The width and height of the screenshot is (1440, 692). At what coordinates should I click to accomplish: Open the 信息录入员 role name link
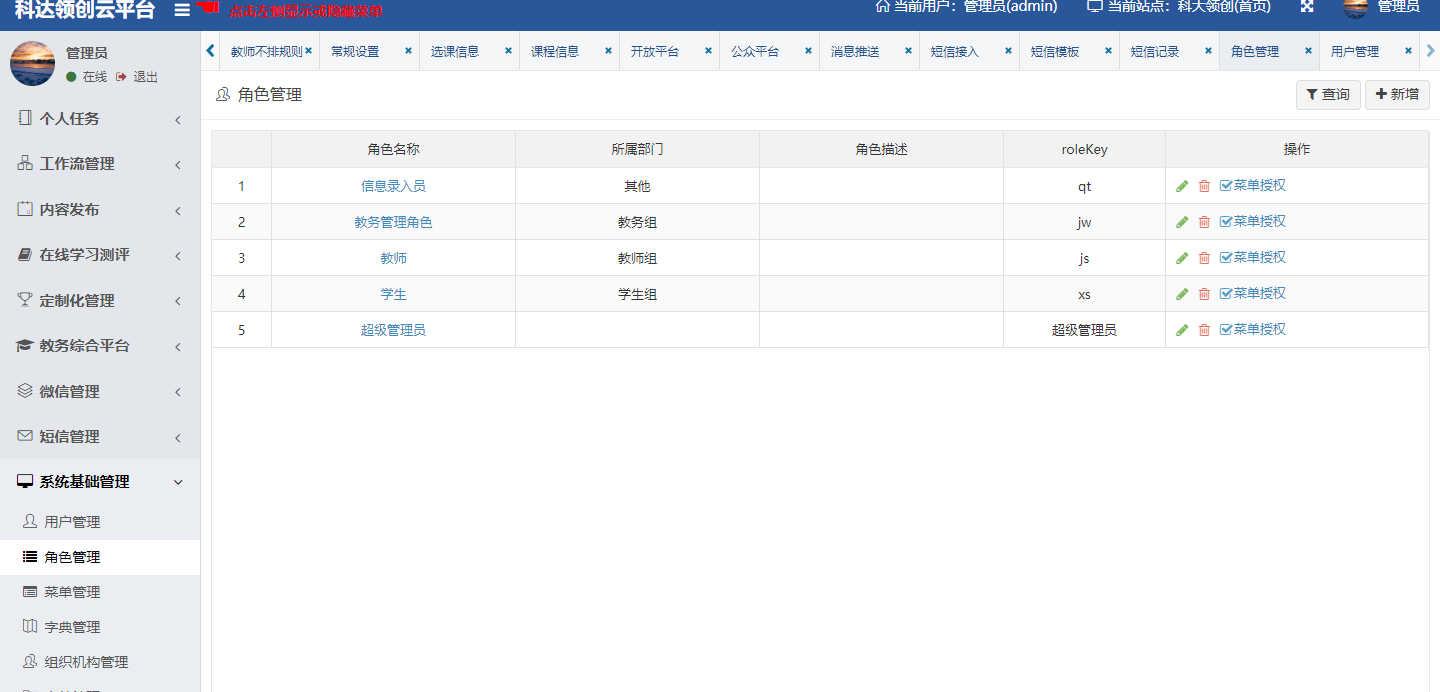[393, 186]
